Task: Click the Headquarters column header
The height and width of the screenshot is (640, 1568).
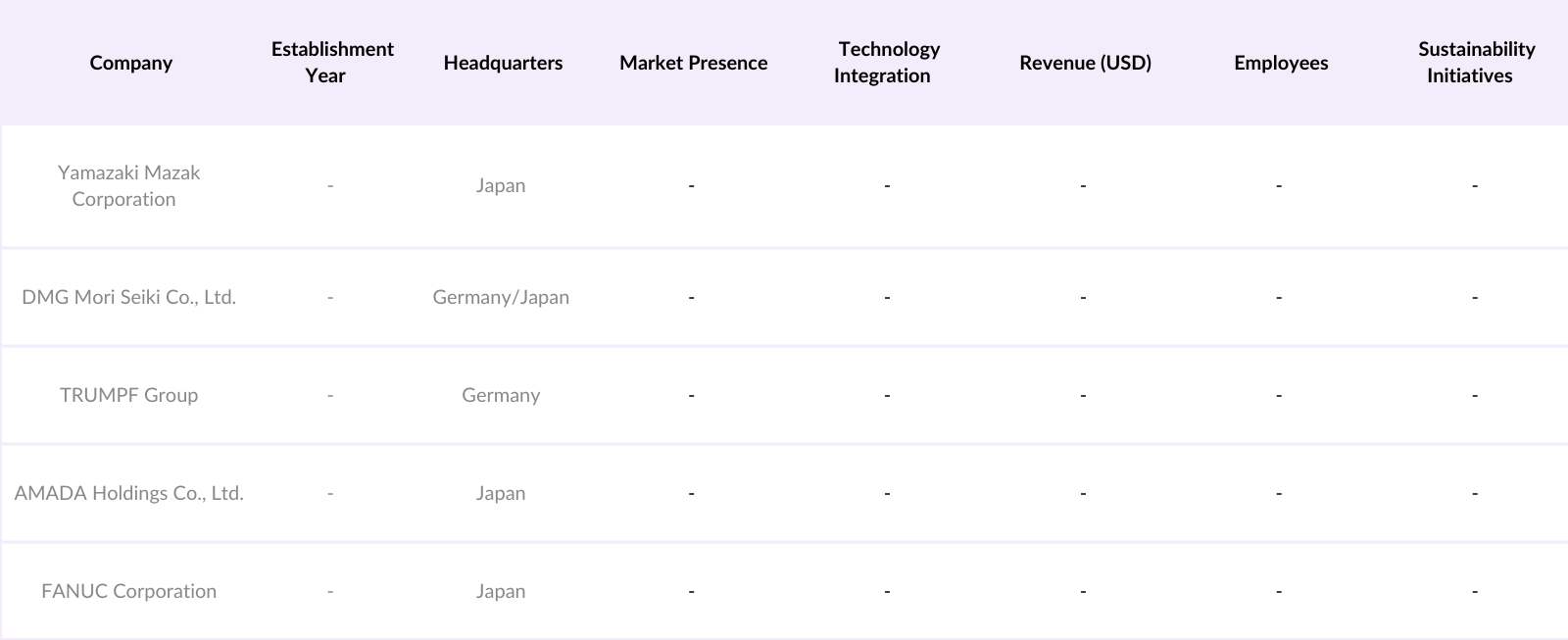Action: coord(503,63)
